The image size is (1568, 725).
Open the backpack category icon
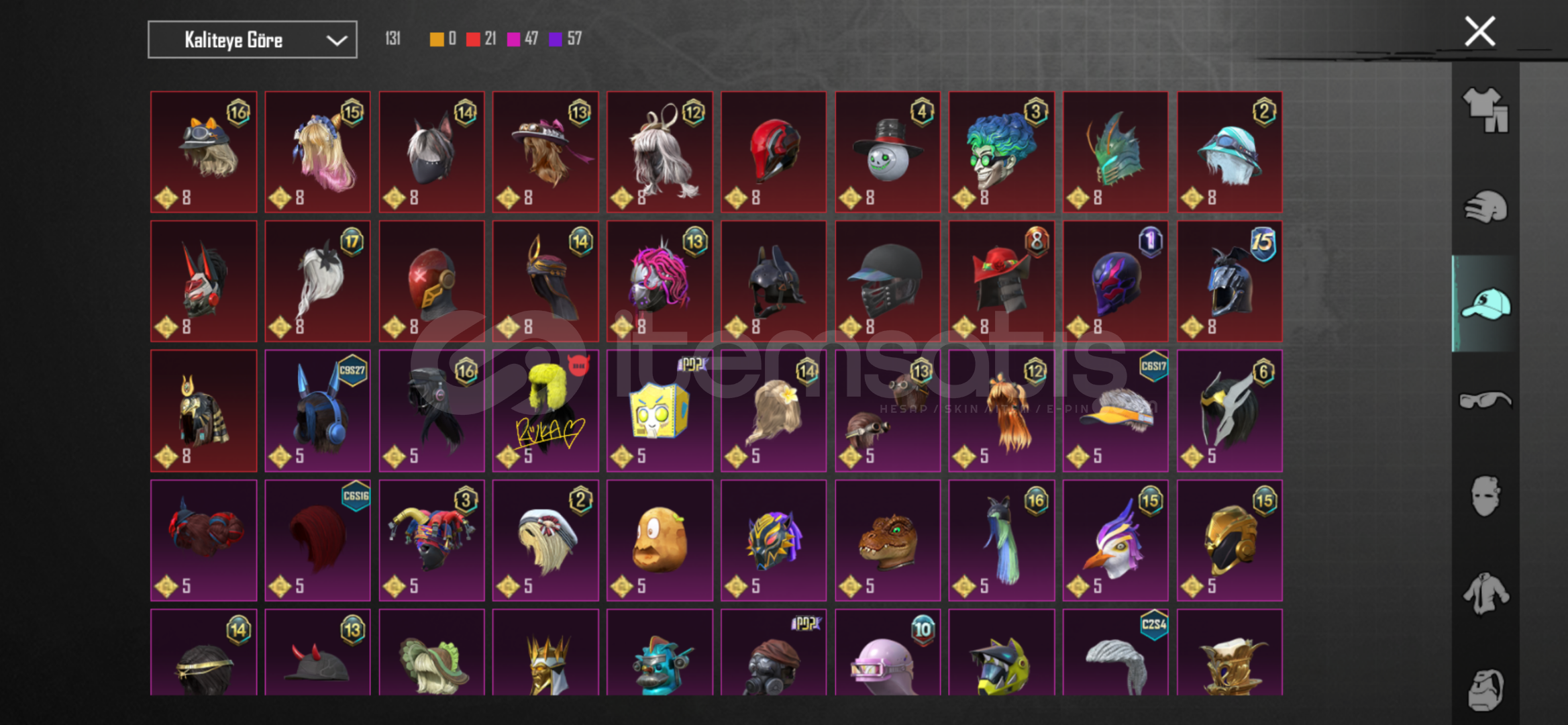click(x=1485, y=690)
